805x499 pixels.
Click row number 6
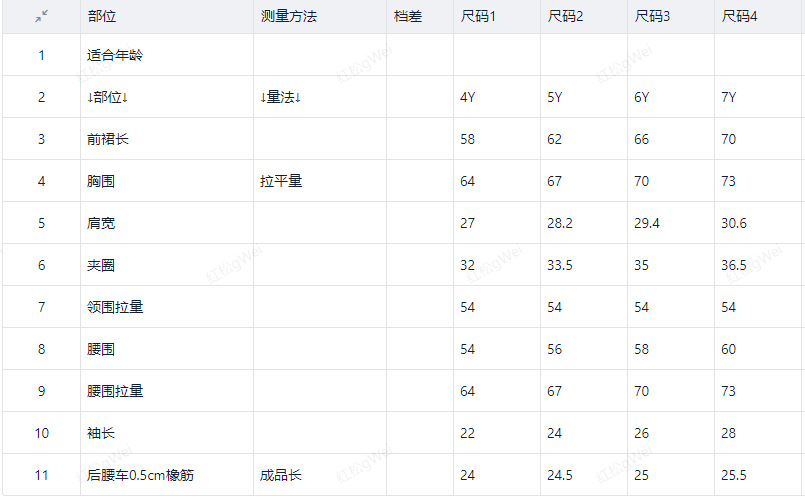[41, 265]
